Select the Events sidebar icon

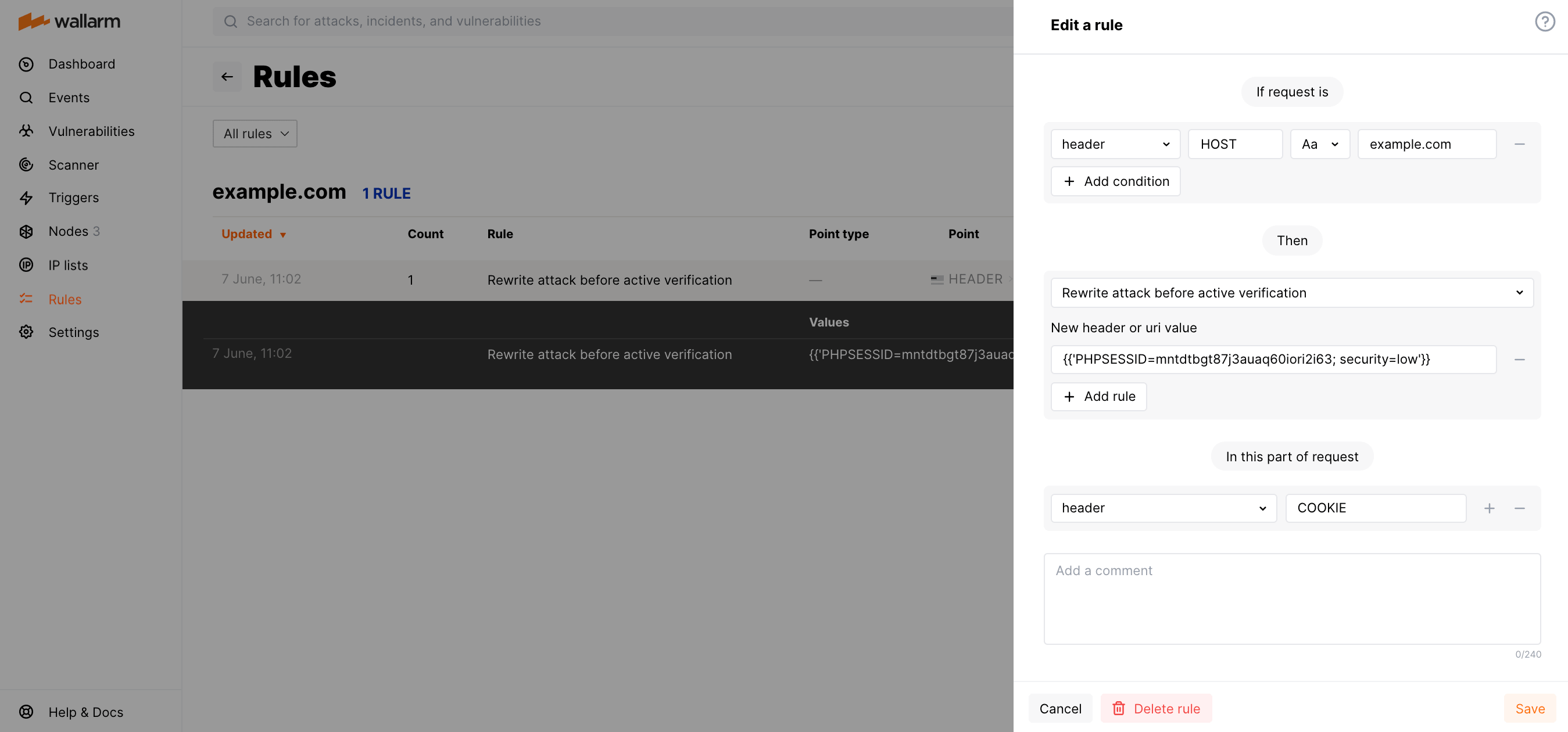tap(26, 98)
